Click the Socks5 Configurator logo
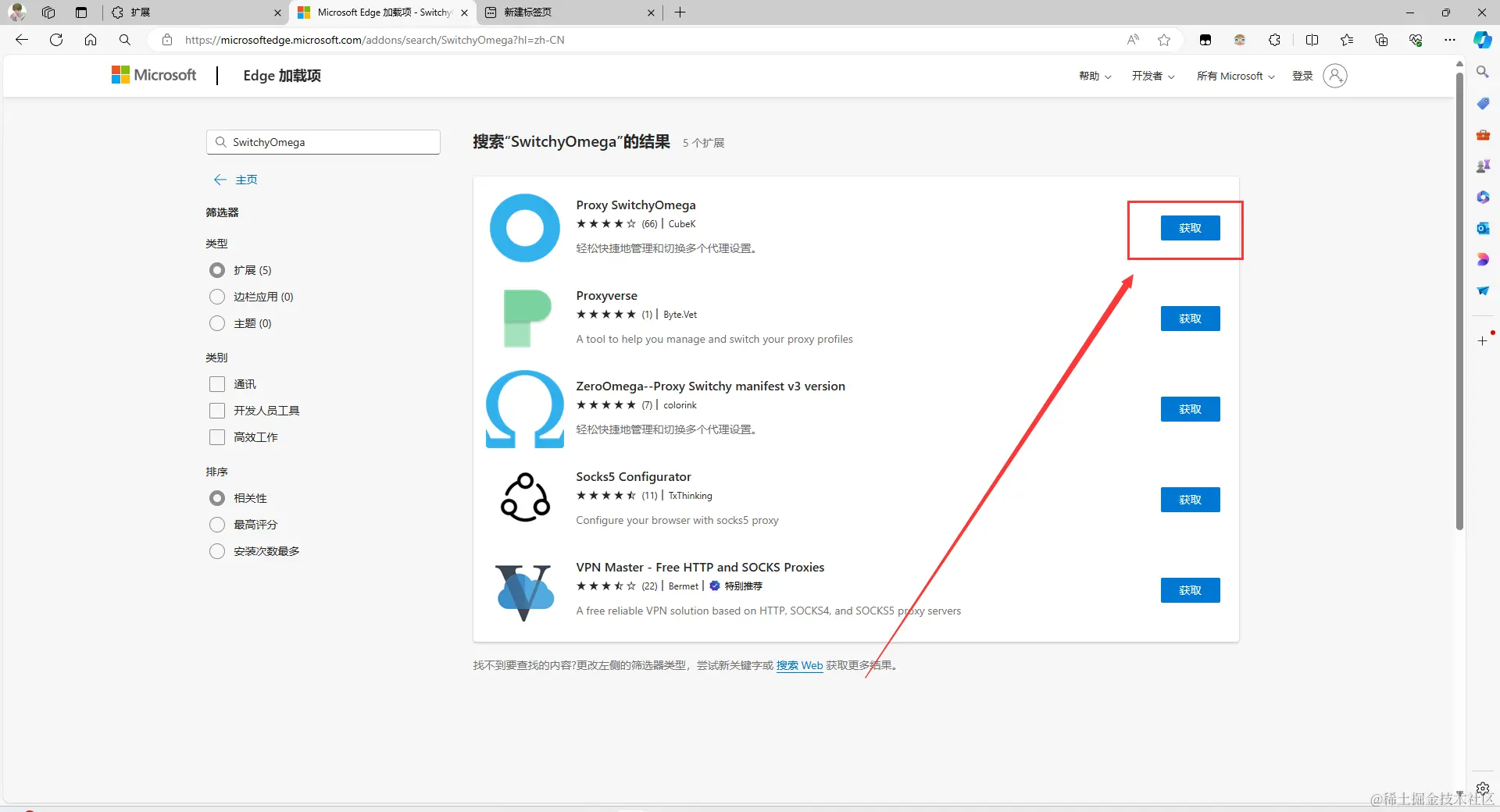This screenshot has width=1500, height=812. tap(525, 498)
